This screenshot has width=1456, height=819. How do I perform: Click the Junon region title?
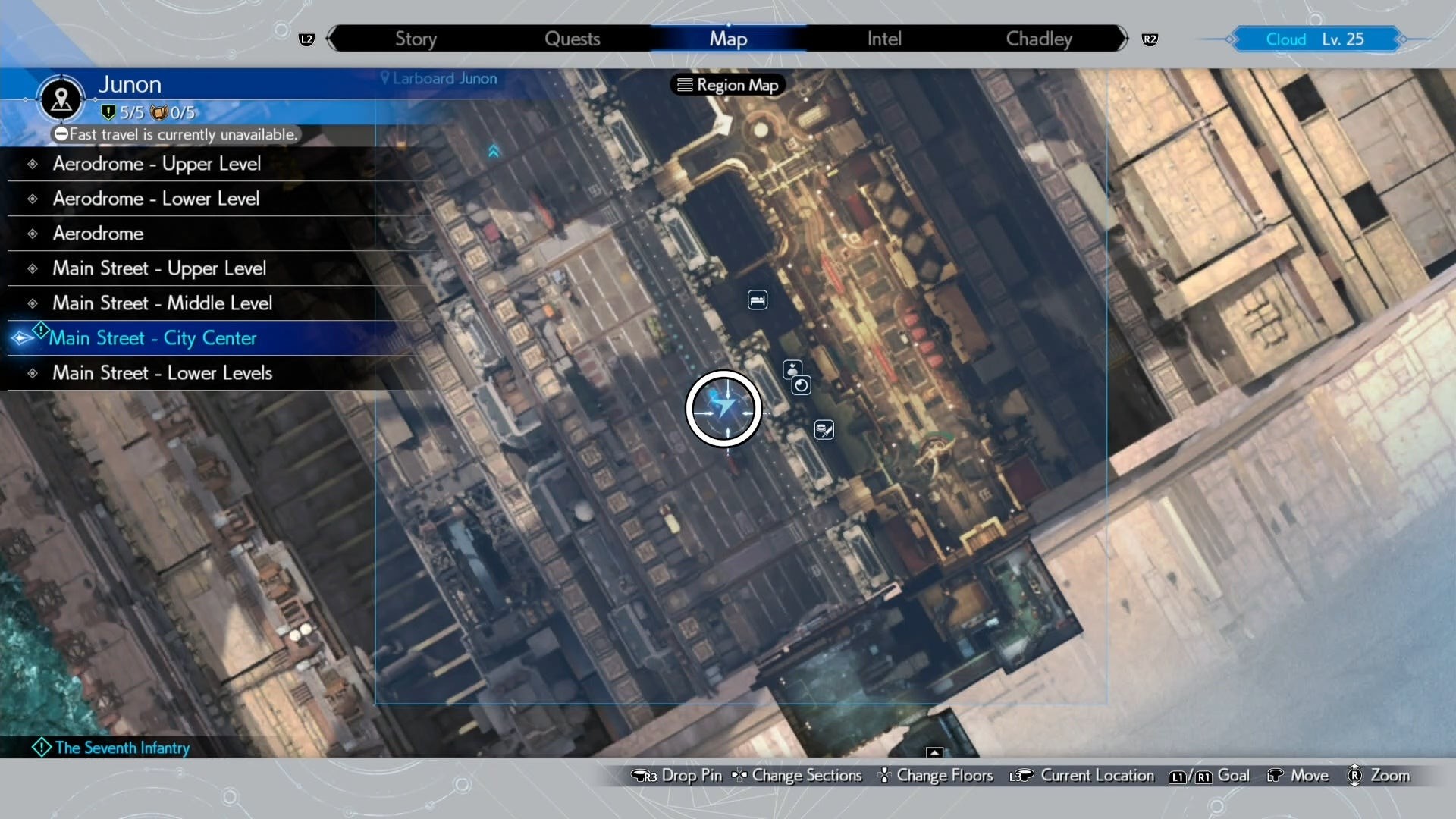tap(130, 84)
